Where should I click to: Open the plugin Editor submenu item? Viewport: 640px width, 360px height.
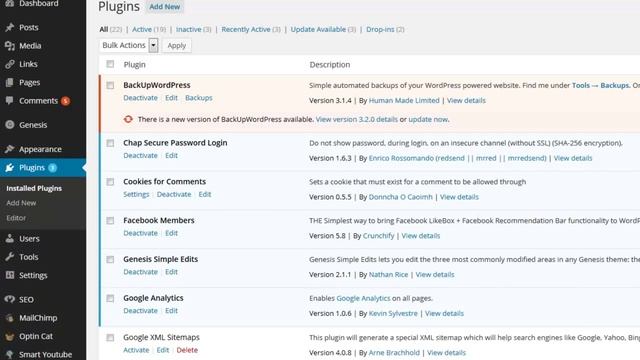16,218
